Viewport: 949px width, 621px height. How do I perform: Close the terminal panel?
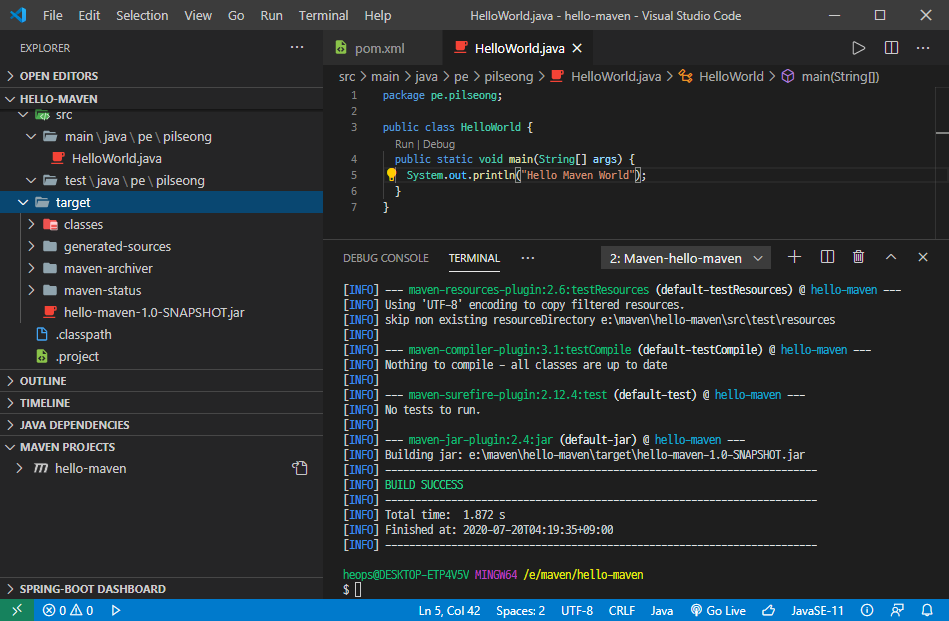pos(922,257)
